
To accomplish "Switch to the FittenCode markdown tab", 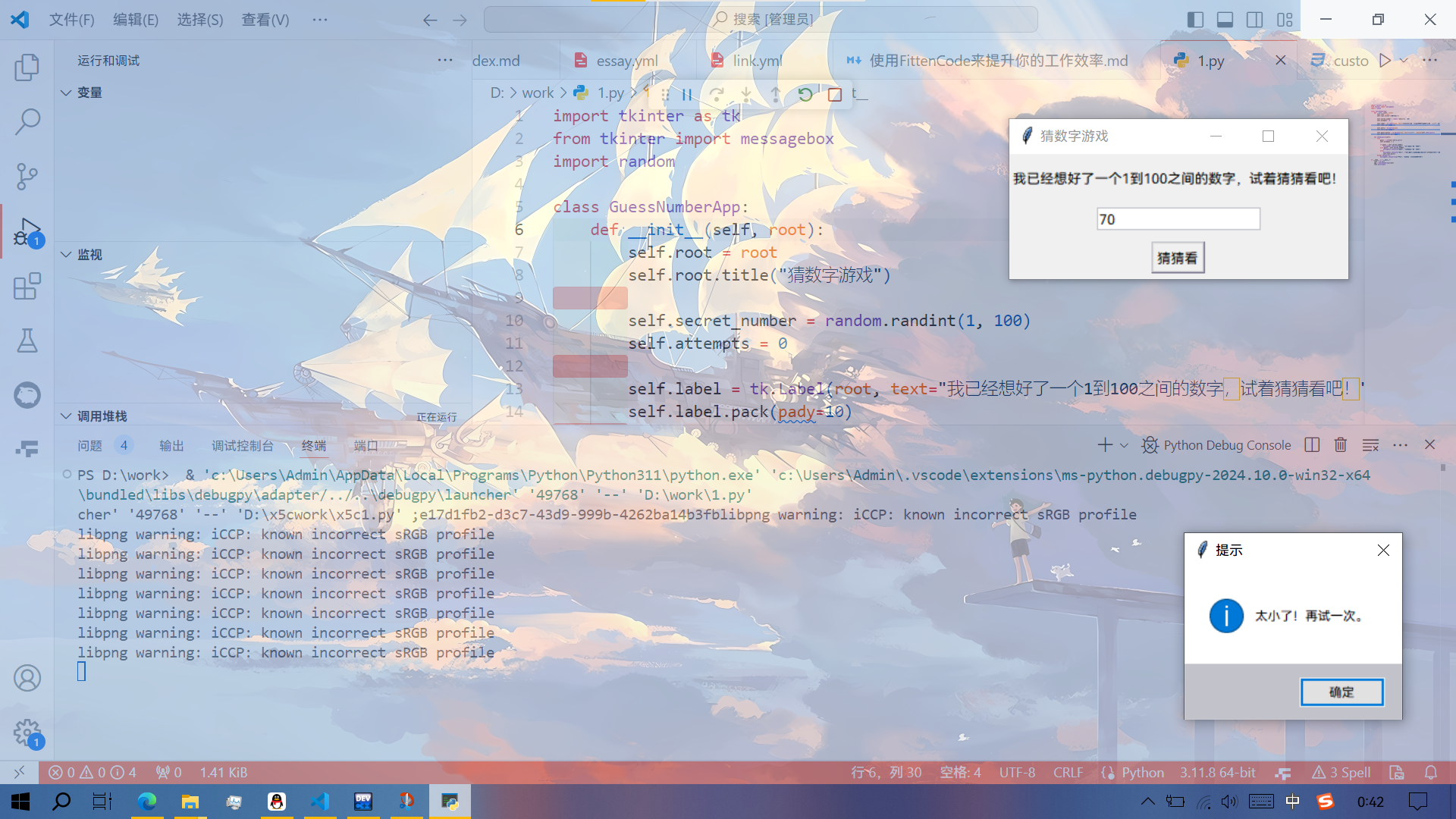I will coord(997,61).
